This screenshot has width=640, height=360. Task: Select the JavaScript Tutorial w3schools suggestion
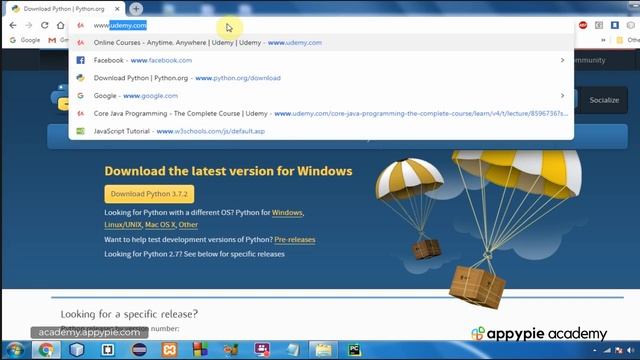point(321,131)
